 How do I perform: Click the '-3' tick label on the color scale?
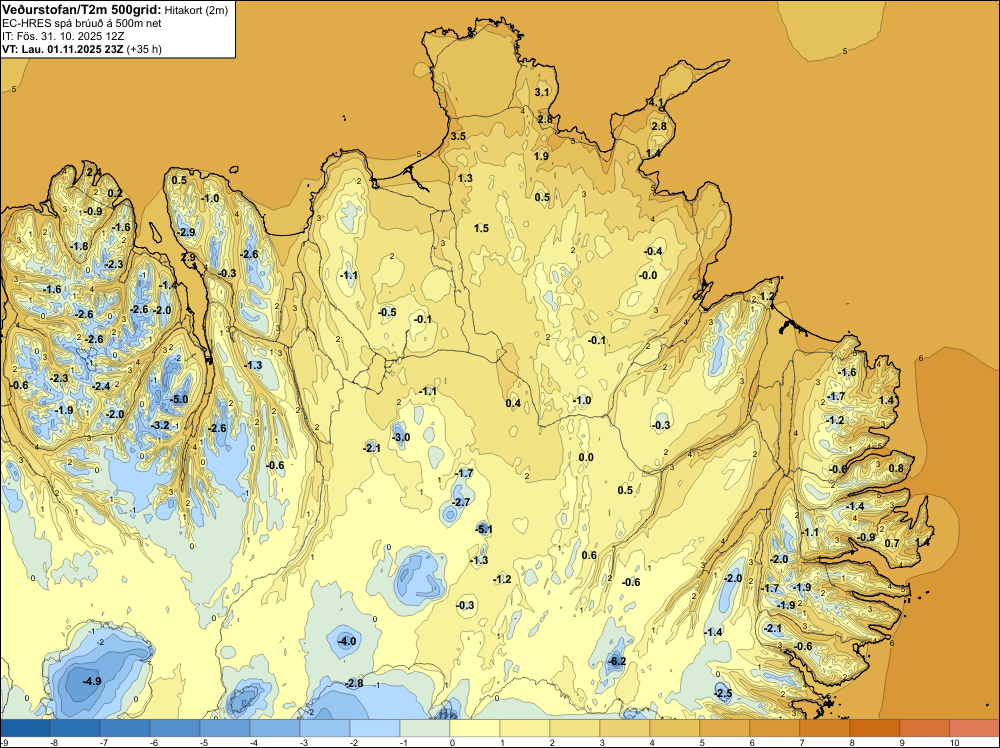coord(304,742)
